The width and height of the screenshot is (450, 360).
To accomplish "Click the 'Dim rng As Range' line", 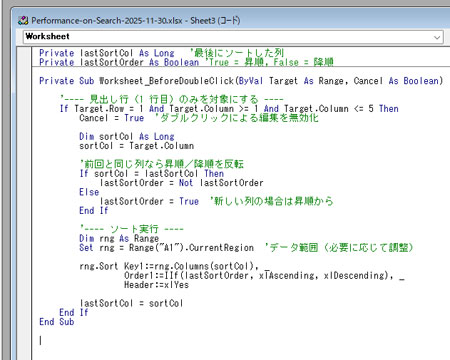I will [x=119, y=239].
